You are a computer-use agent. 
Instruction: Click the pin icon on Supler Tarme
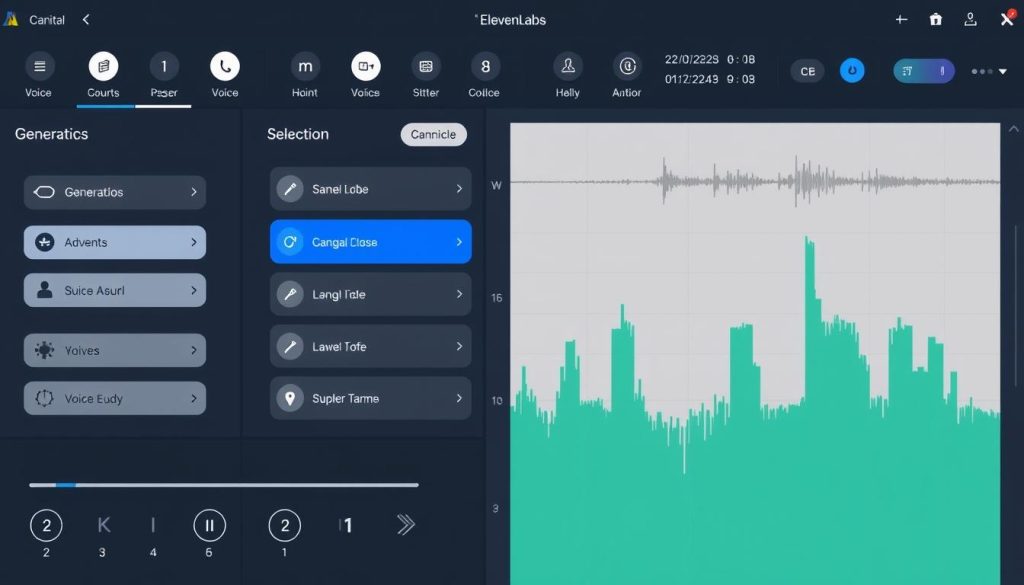coord(291,398)
